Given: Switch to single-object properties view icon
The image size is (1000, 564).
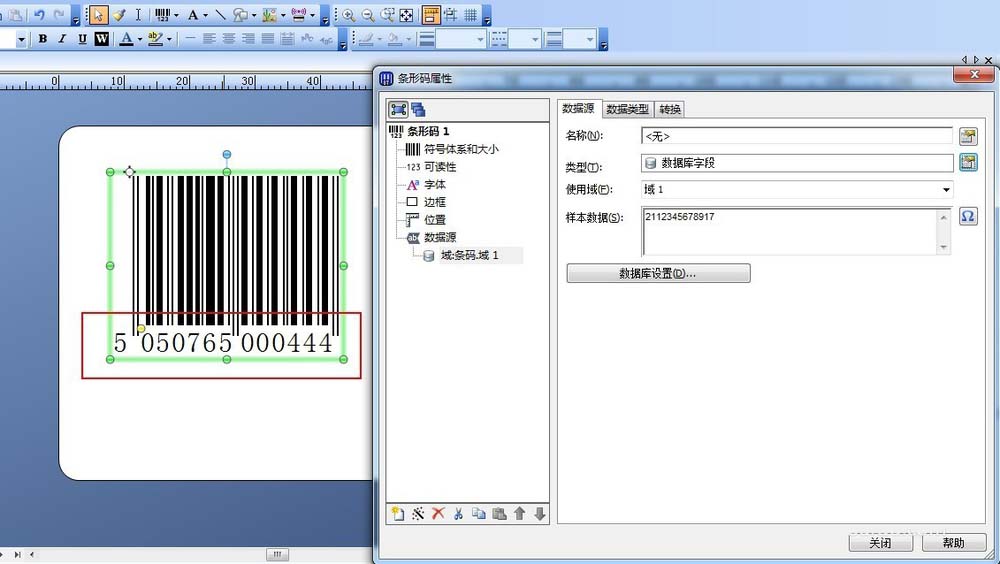Looking at the screenshot, I should coord(399,109).
